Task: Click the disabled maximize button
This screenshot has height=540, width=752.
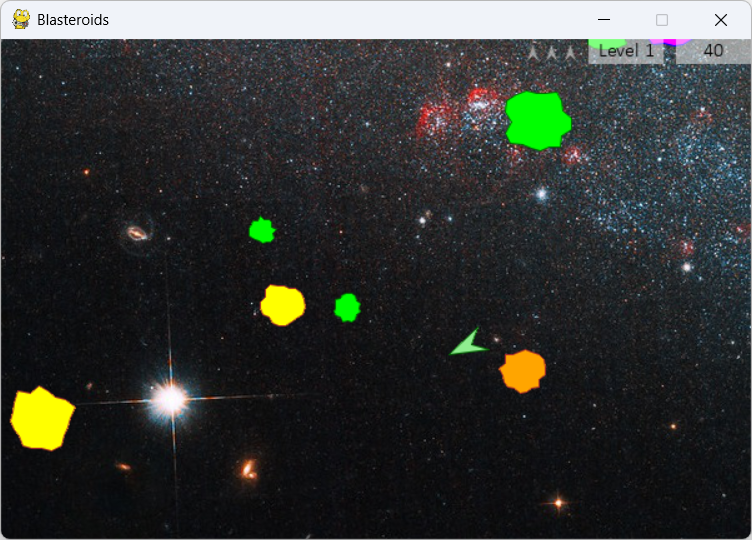Action: click(x=661, y=20)
